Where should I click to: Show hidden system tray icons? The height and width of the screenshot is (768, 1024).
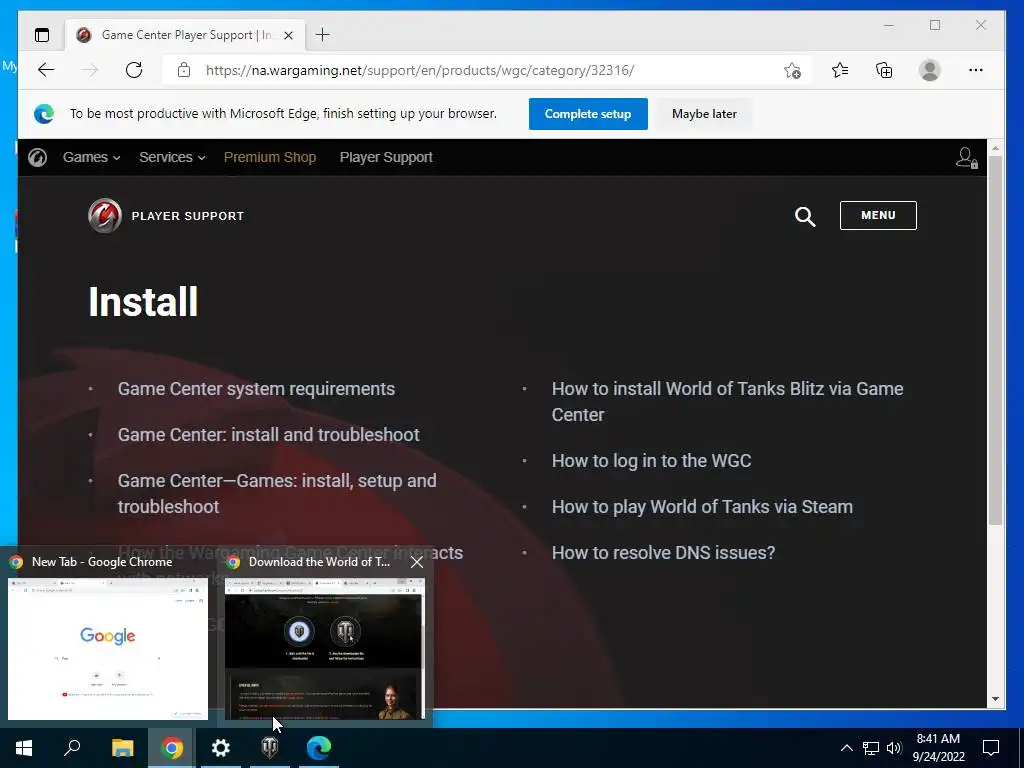click(x=846, y=748)
